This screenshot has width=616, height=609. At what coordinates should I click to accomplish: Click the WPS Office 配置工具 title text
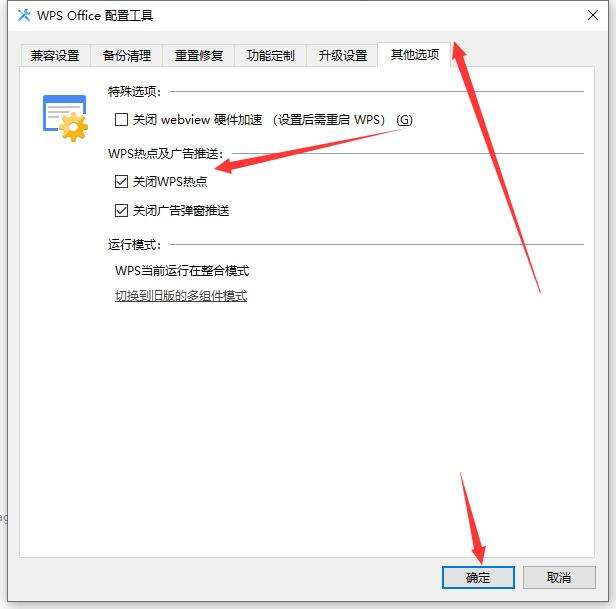95,16
